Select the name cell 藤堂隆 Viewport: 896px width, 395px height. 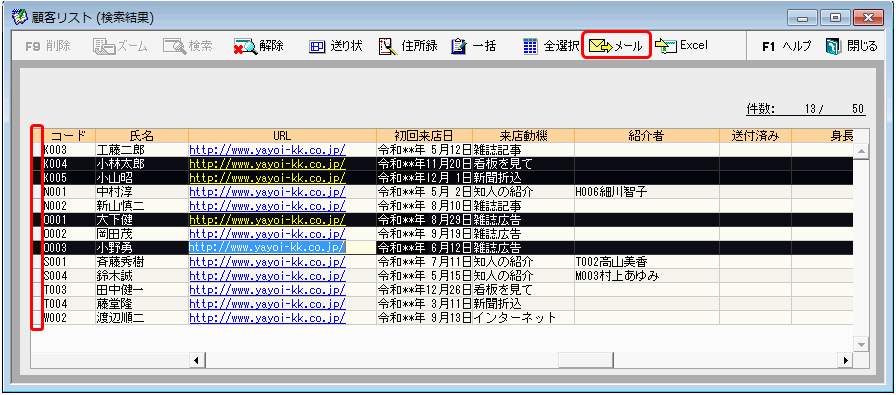click(142, 304)
